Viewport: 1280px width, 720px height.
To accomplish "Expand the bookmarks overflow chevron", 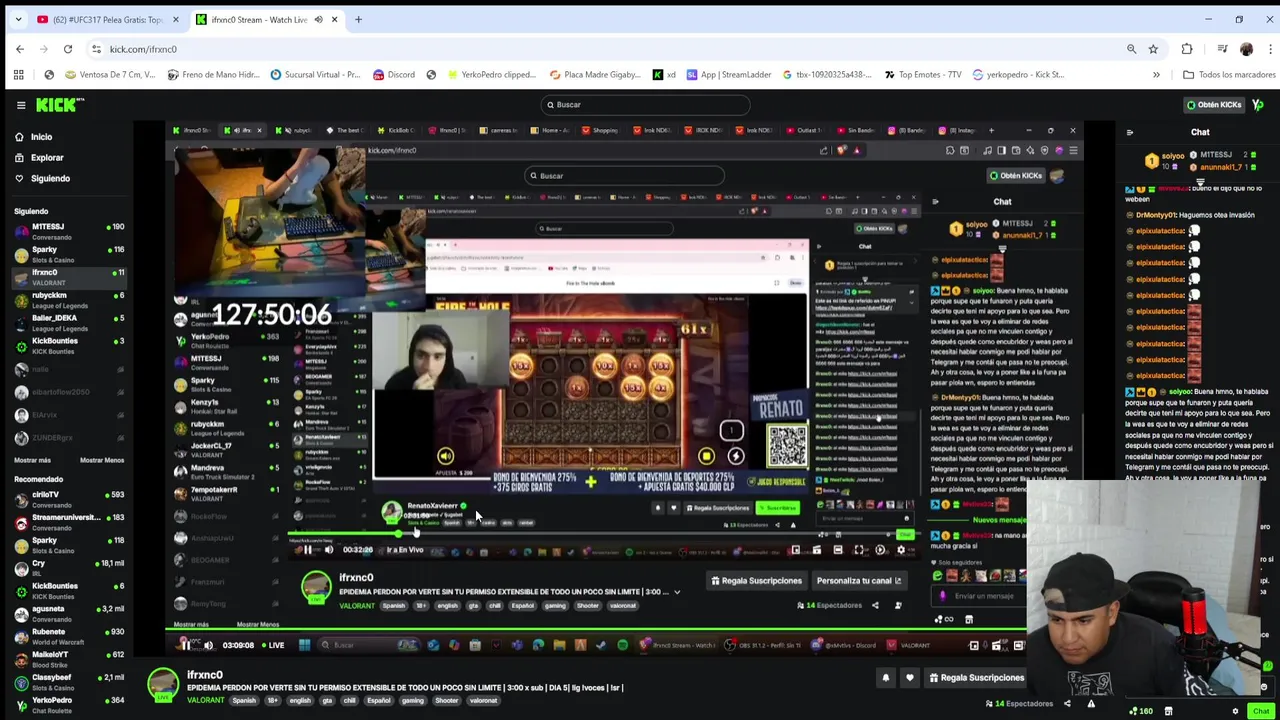I will click(x=1156, y=75).
